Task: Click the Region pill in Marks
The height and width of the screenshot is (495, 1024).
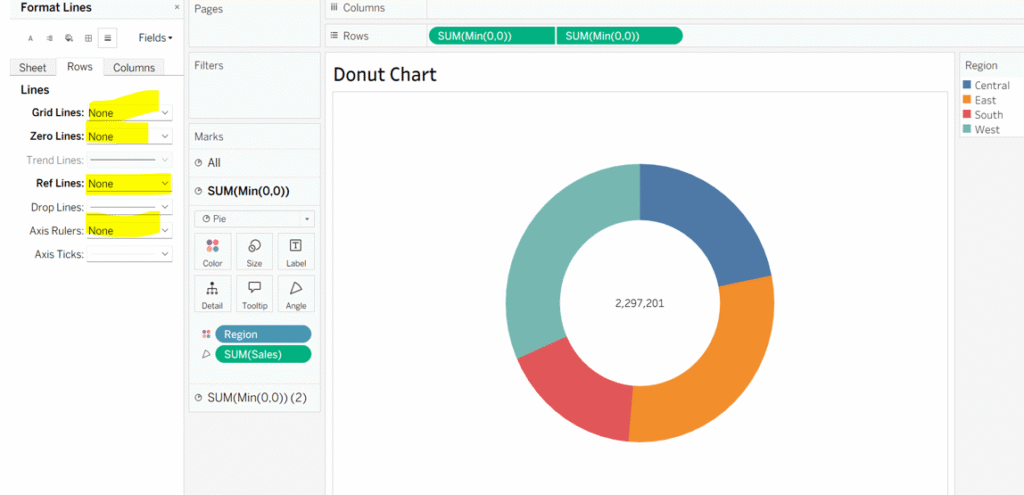Action: click(x=263, y=334)
